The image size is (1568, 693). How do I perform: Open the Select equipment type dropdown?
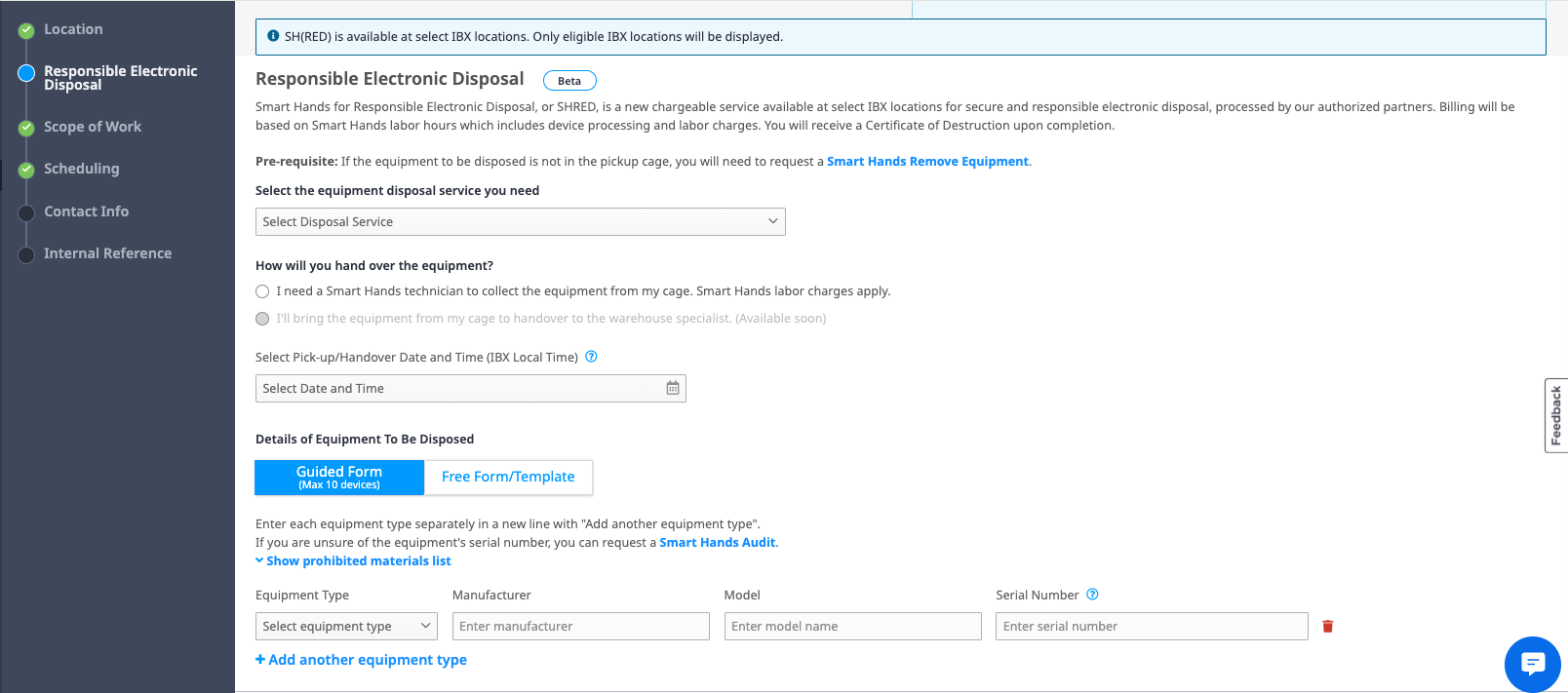346,627
